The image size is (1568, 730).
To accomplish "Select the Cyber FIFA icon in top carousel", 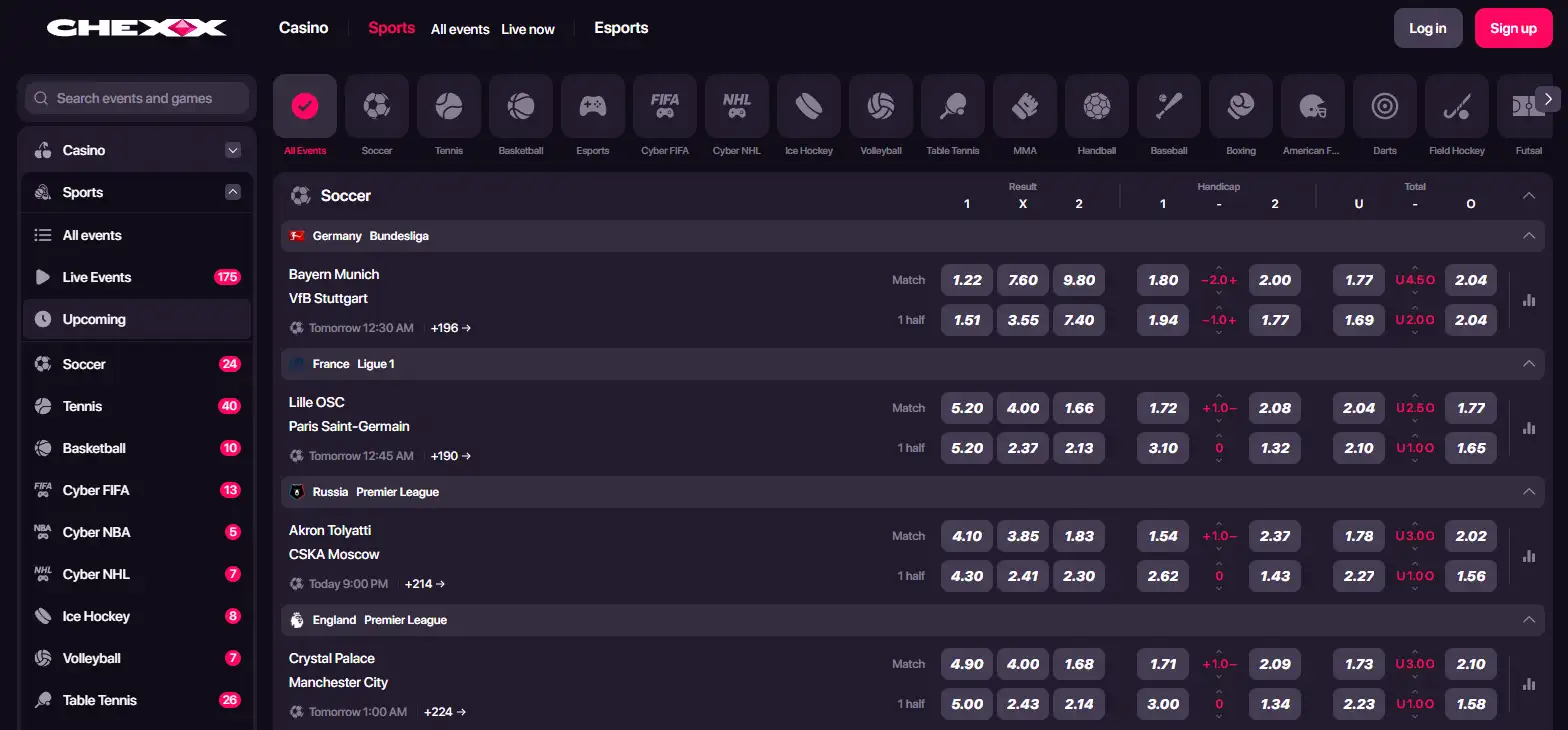I will (665, 106).
